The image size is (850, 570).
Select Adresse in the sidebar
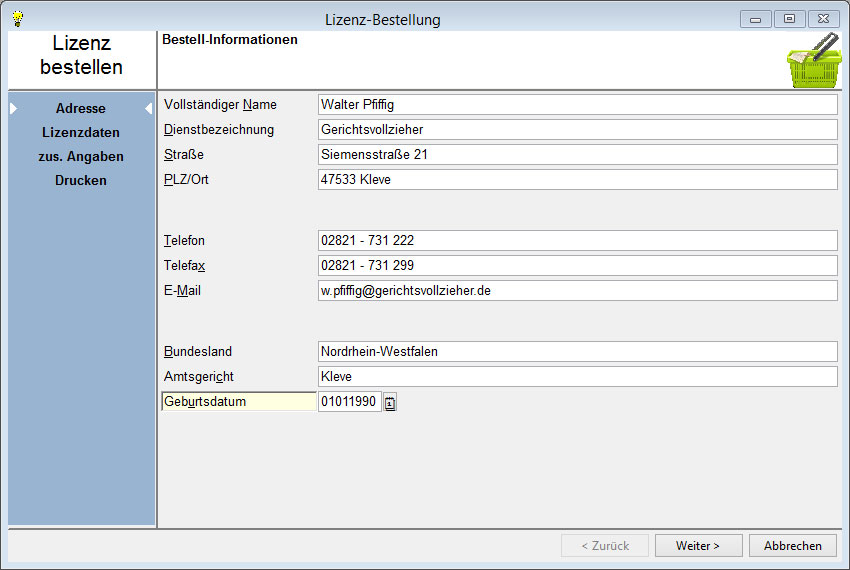pos(81,108)
